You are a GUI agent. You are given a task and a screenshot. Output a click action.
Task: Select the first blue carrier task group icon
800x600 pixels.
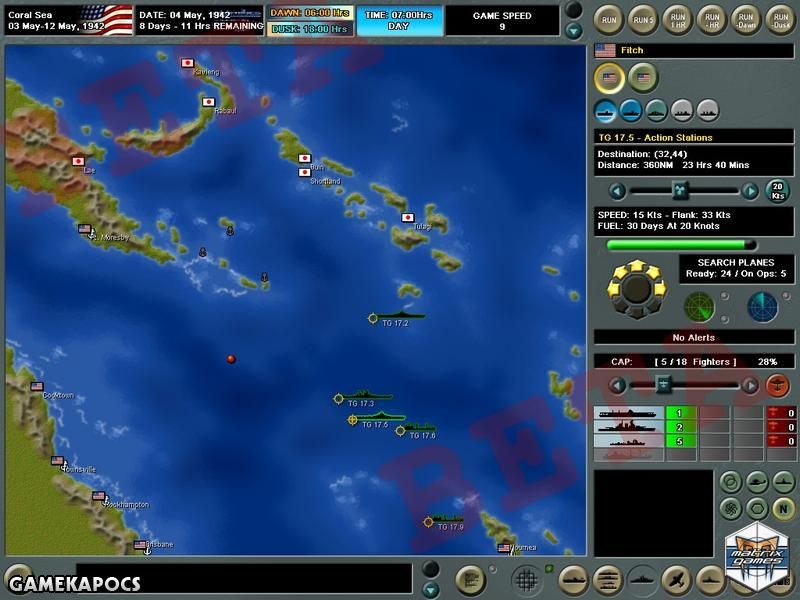pos(606,111)
